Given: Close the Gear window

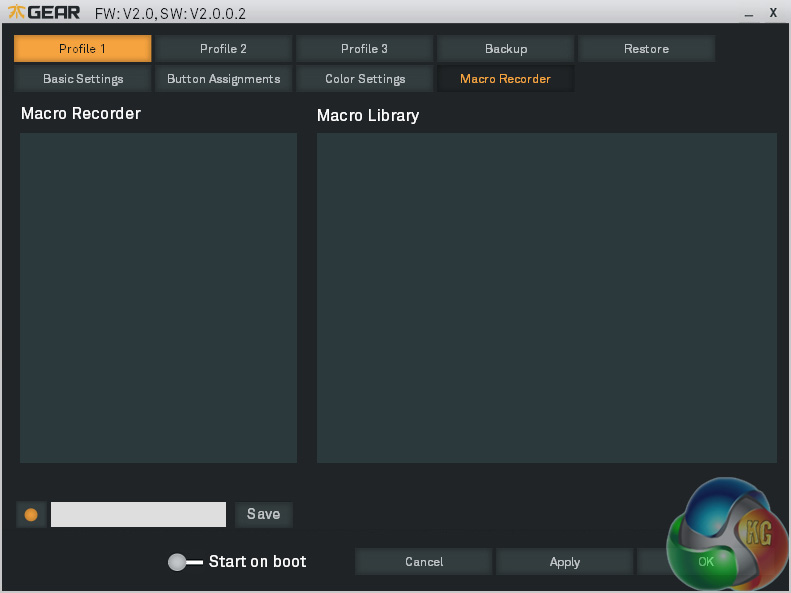Looking at the screenshot, I should coord(773,13).
